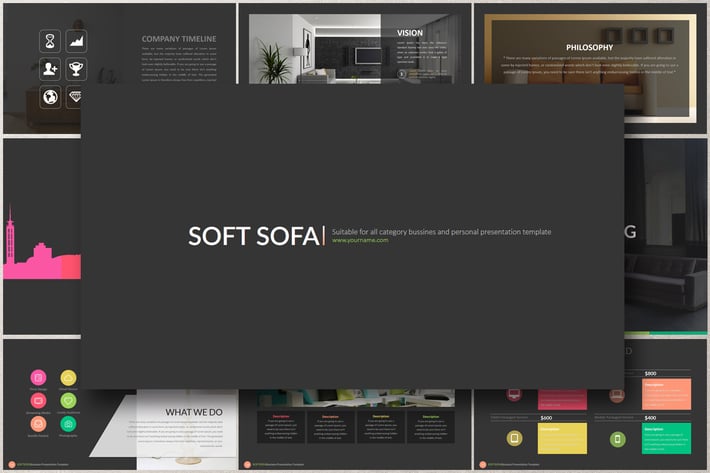This screenshot has height=473, width=710.
Task: Click the teal Photography camera icon
Action: coord(68,424)
